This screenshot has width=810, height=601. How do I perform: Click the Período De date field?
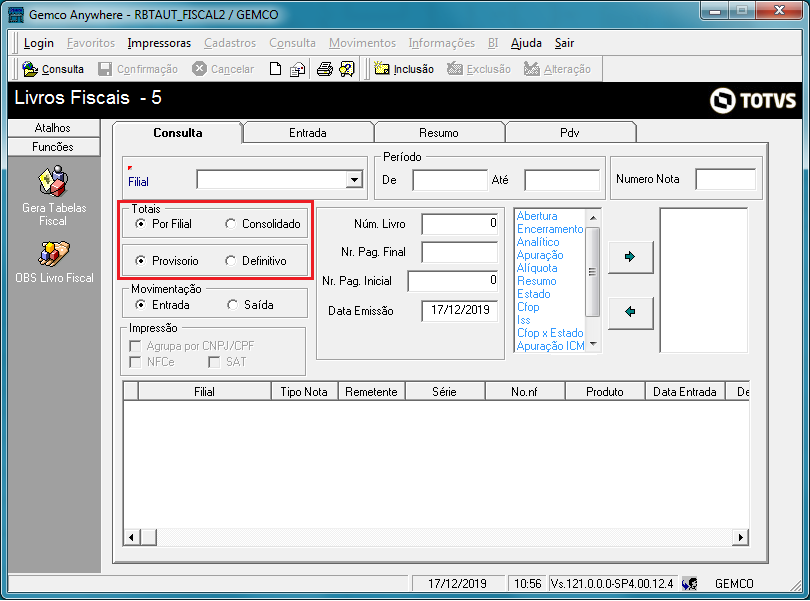click(450, 180)
